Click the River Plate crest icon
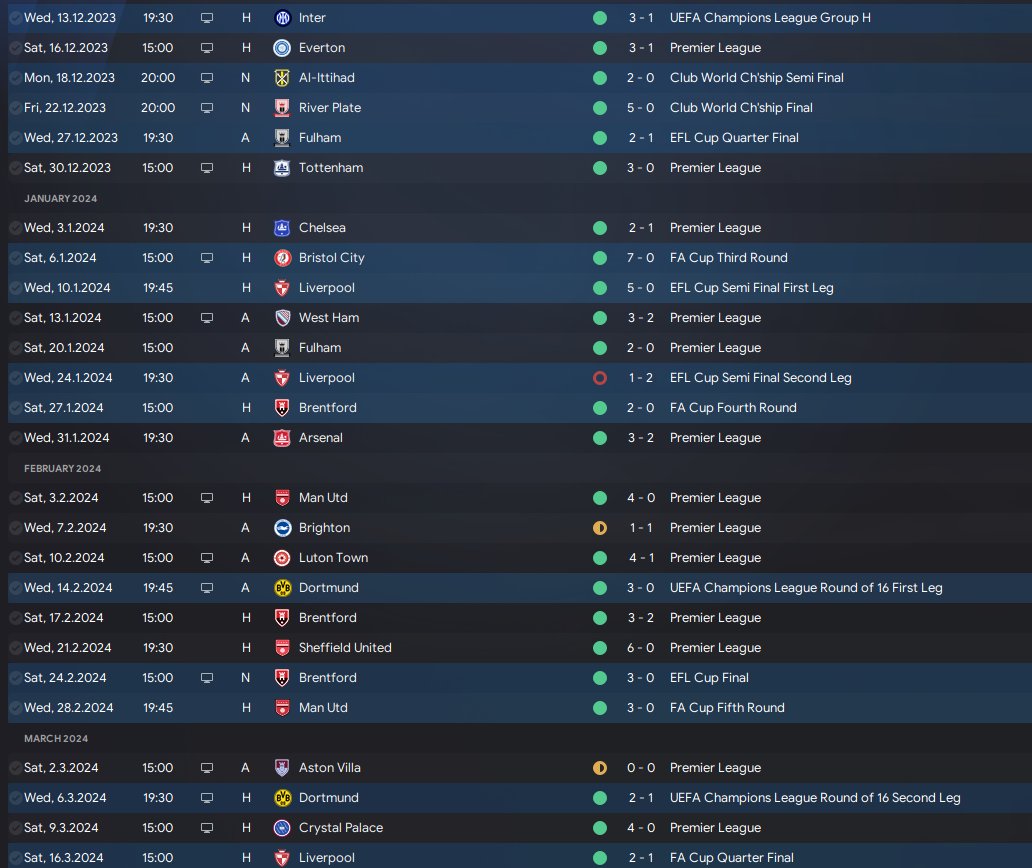This screenshot has height=868, width=1032. 282,107
